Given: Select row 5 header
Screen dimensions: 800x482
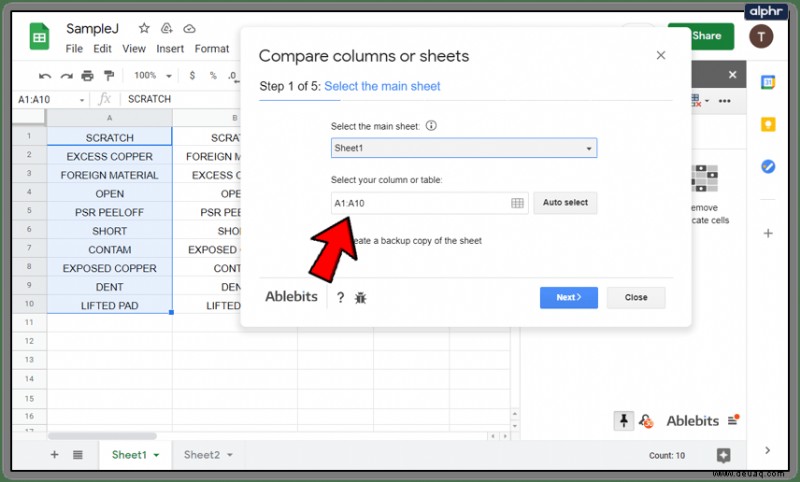Looking at the screenshot, I should coord(29,211).
